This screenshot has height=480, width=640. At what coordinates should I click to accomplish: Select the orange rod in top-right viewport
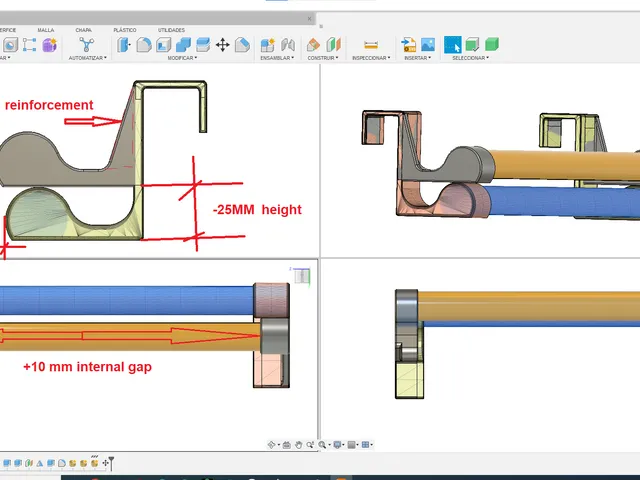[565, 165]
